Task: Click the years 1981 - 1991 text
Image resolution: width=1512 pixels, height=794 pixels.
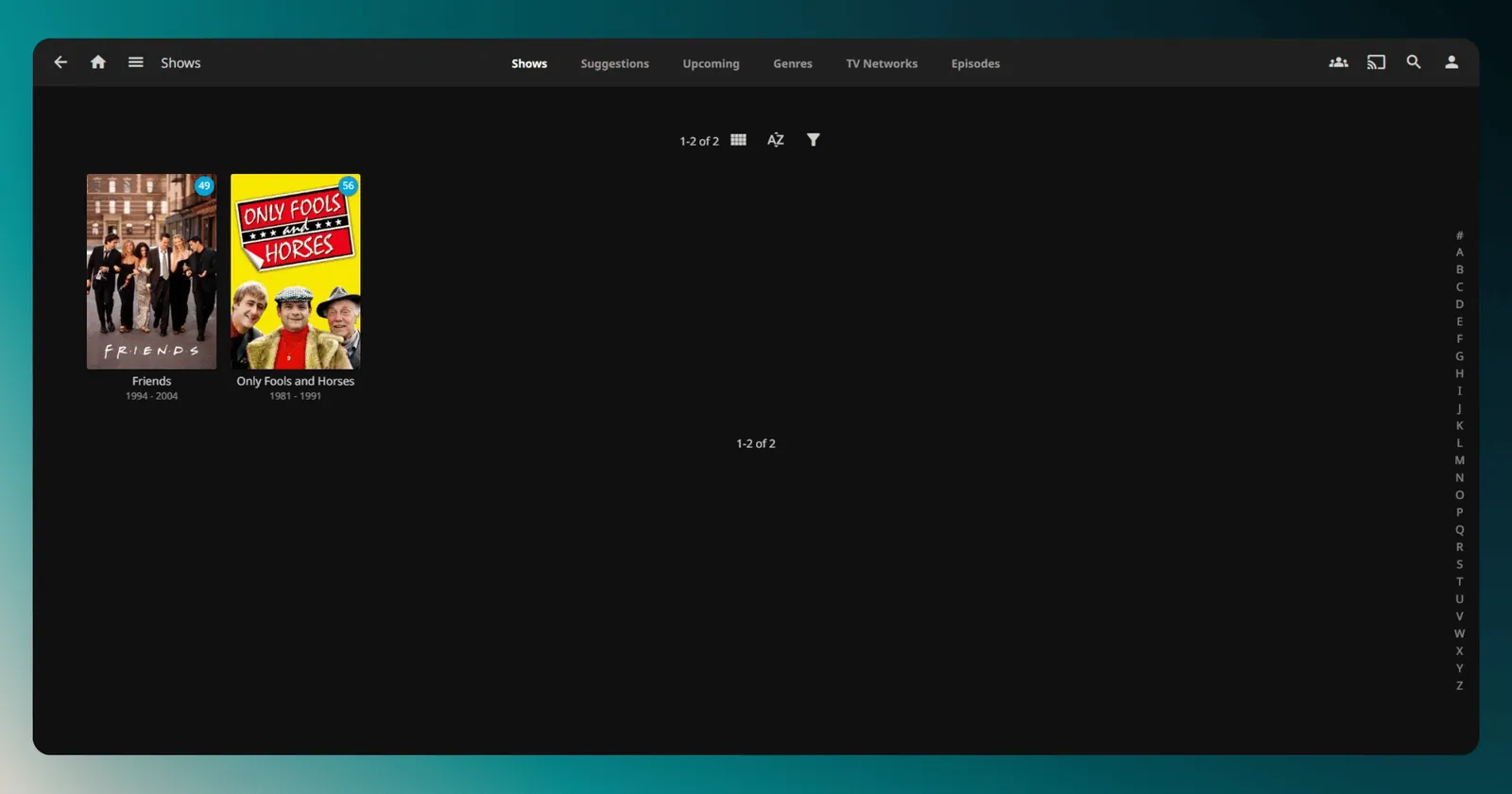Action: (x=296, y=396)
